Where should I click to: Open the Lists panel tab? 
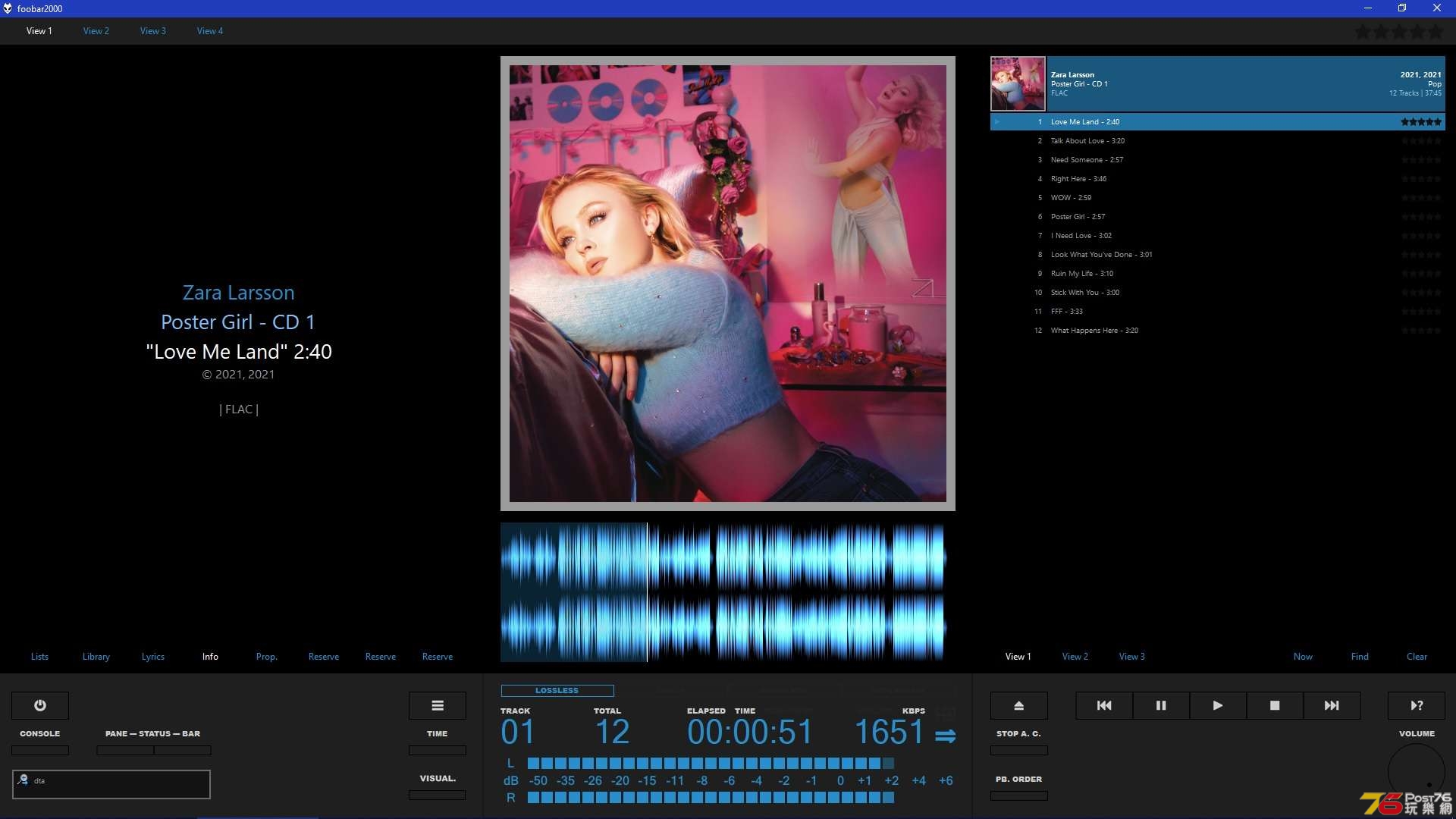[x=39, y=657]
